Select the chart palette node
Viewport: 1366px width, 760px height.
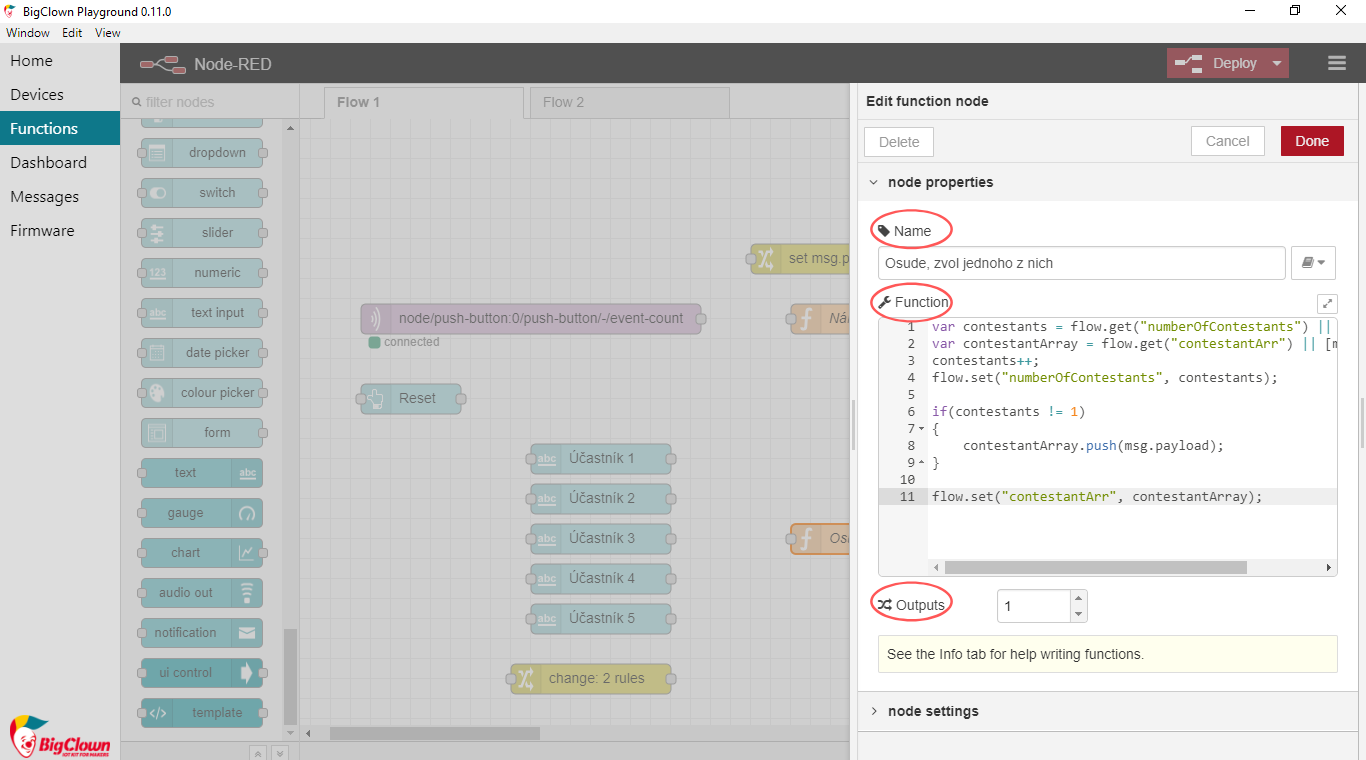[202, 553]
